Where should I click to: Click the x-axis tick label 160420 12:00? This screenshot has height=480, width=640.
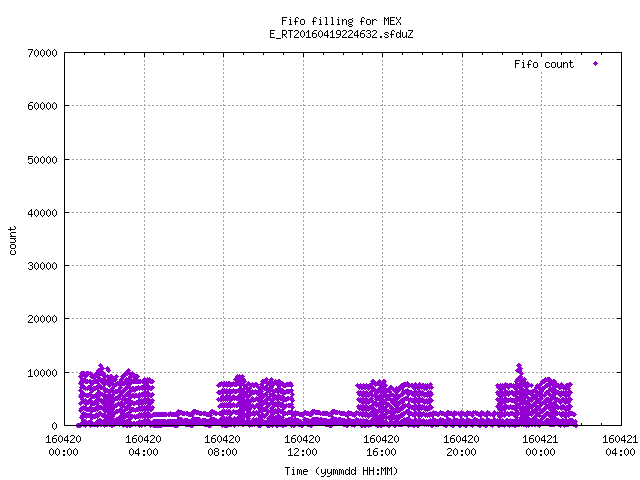[x=302, y=446]
